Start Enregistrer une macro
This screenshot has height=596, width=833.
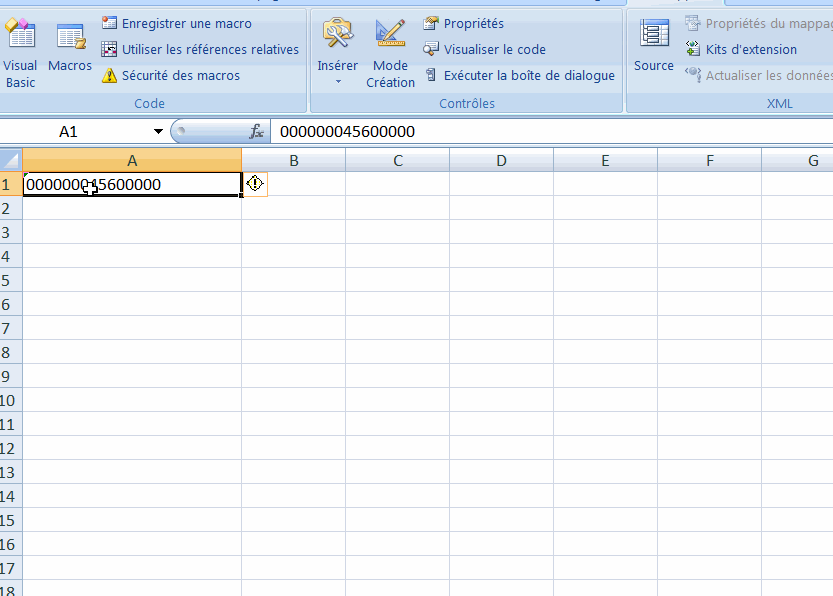coord(186,23)
